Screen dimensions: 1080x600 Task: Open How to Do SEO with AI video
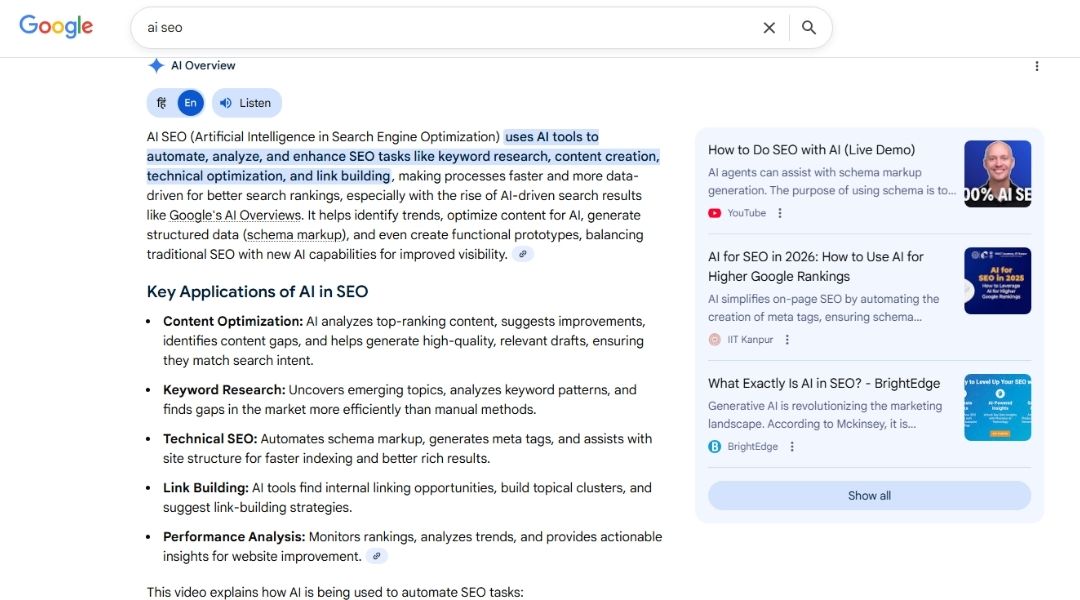click(811, 150)
